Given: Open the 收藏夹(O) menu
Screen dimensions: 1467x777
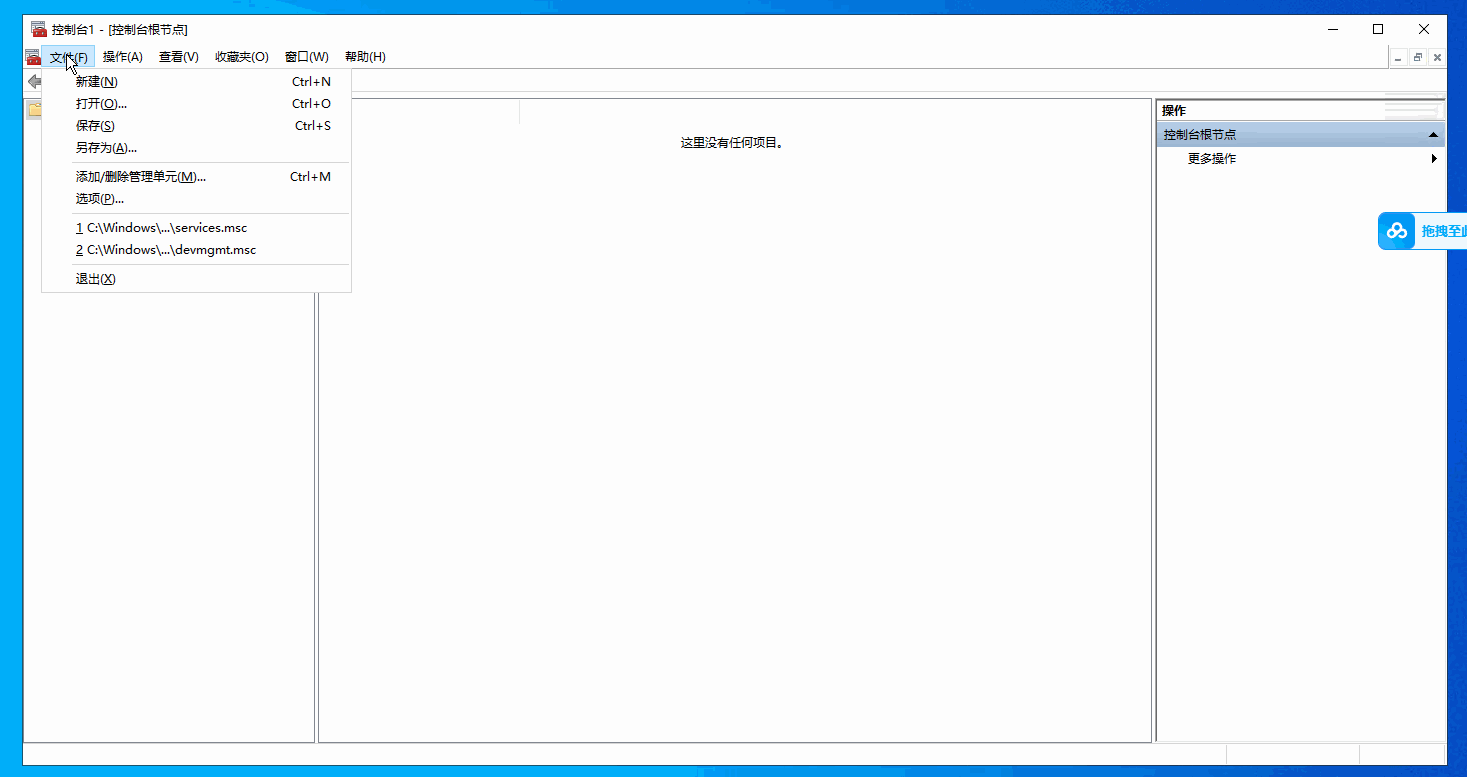Looking at the screenshot, I should (242, 57).
